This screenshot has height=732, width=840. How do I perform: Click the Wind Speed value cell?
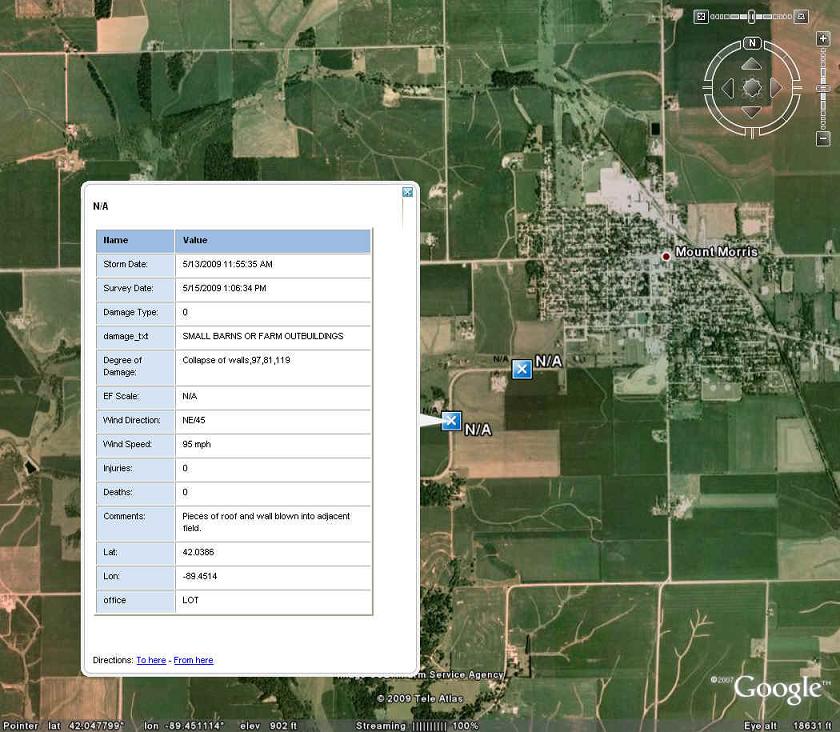(272, 444)
